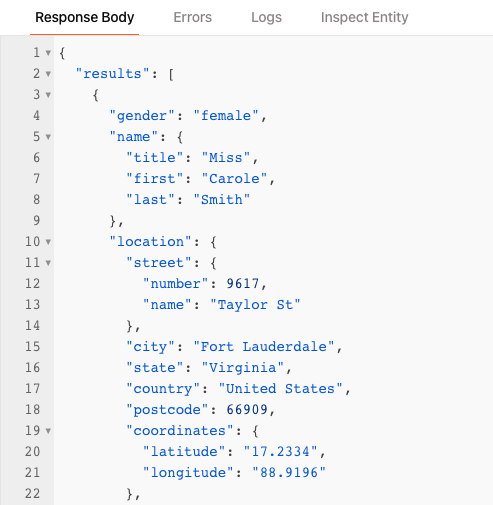Collapse the "coordinates" object arrow

(x=48, y=431)
